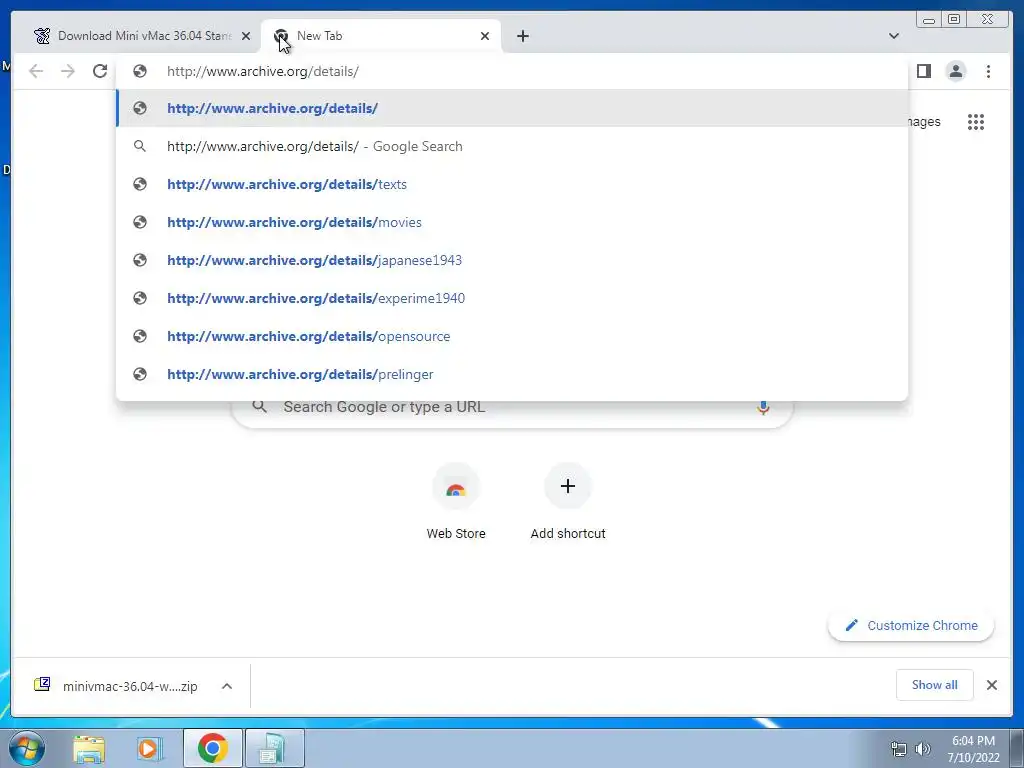
Task: Switch to Download Mini vMac tab
Action: point(137,36)
